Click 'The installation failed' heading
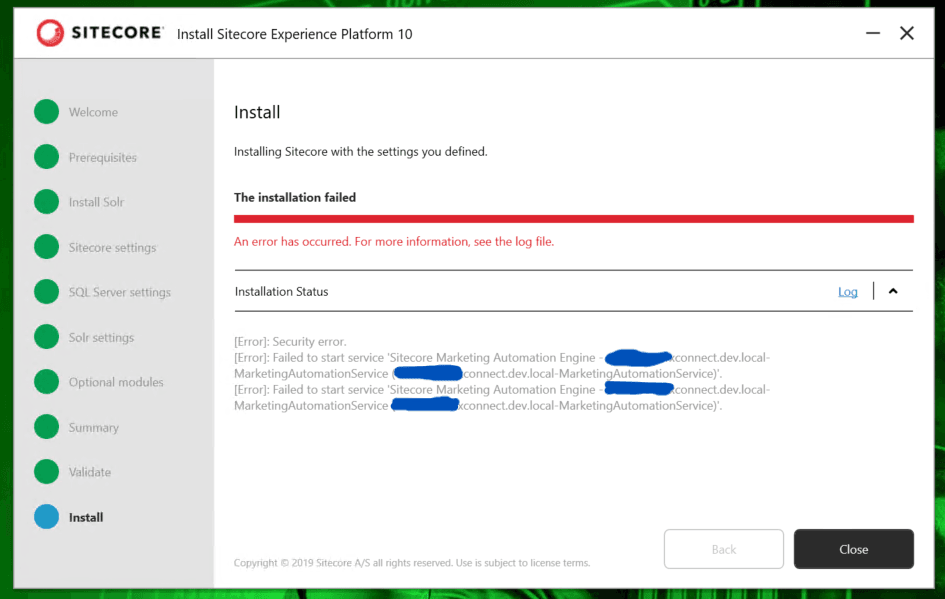Viewport: 945px width, 599px height. (295, 198)
